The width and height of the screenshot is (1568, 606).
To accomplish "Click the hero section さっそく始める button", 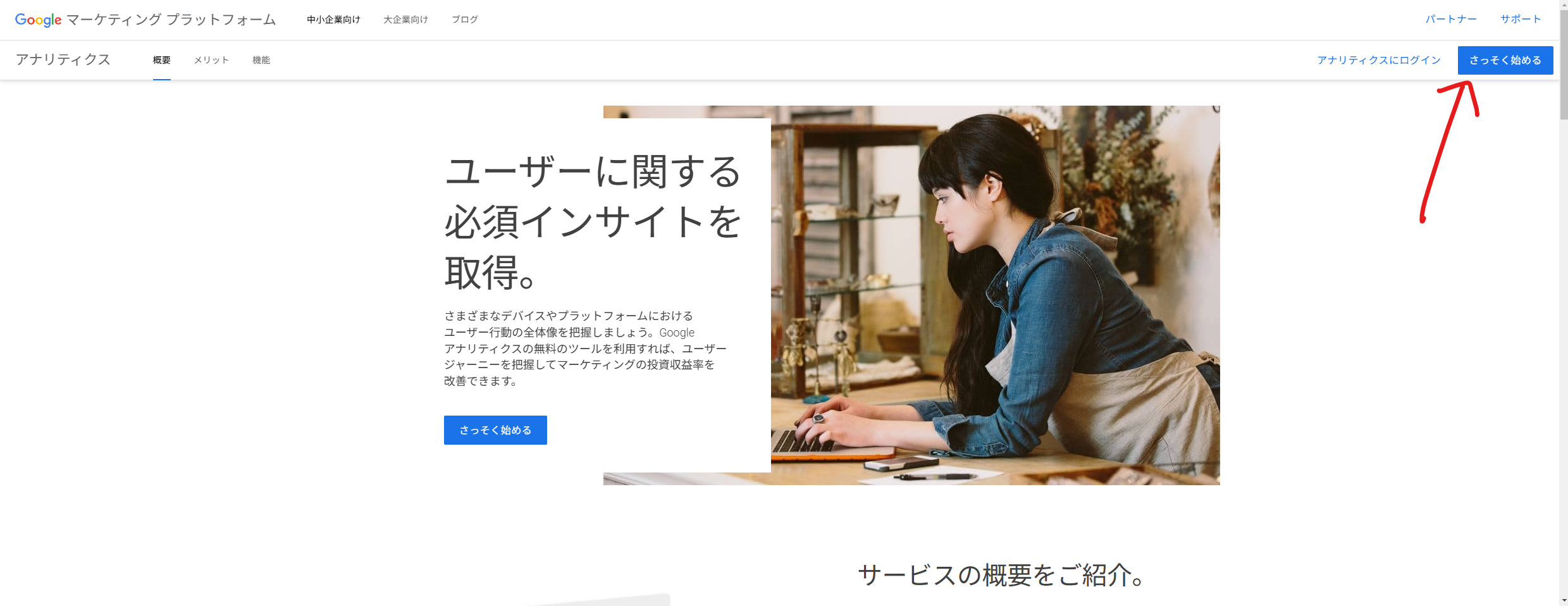I will [x=495, y=430].
